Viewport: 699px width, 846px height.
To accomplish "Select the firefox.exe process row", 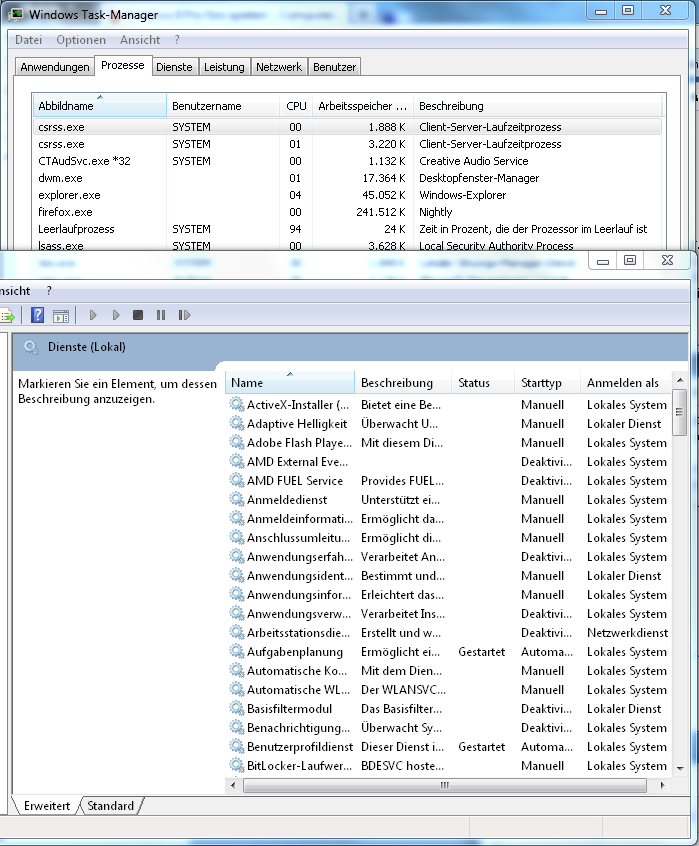I will 346,212.
